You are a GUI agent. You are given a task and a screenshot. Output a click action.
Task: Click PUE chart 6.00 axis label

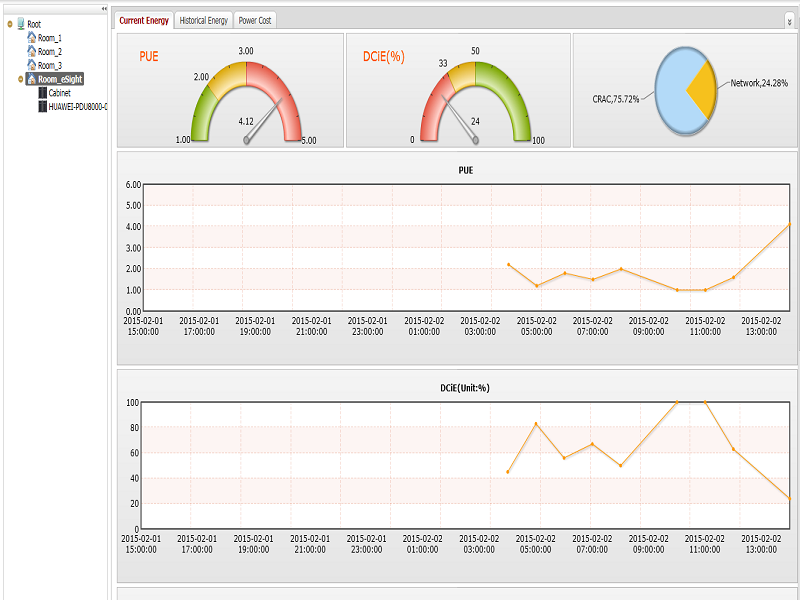[x=133, y=185]
